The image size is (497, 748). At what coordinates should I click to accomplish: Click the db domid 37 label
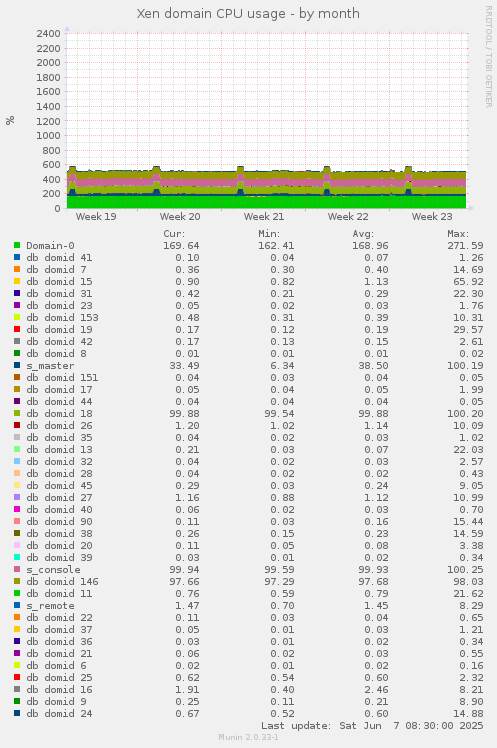[59, 629]
